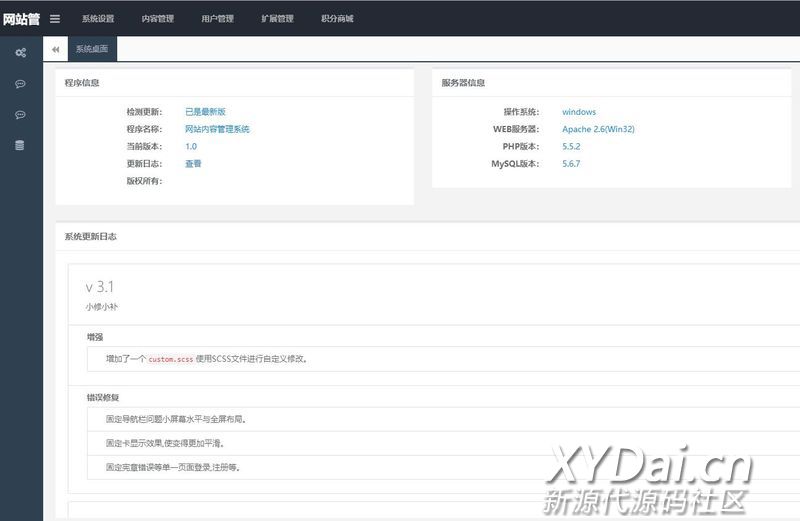800x521 pixels.
Task: Open the gears settings icon in sidebar
Action: coord(20,53)
